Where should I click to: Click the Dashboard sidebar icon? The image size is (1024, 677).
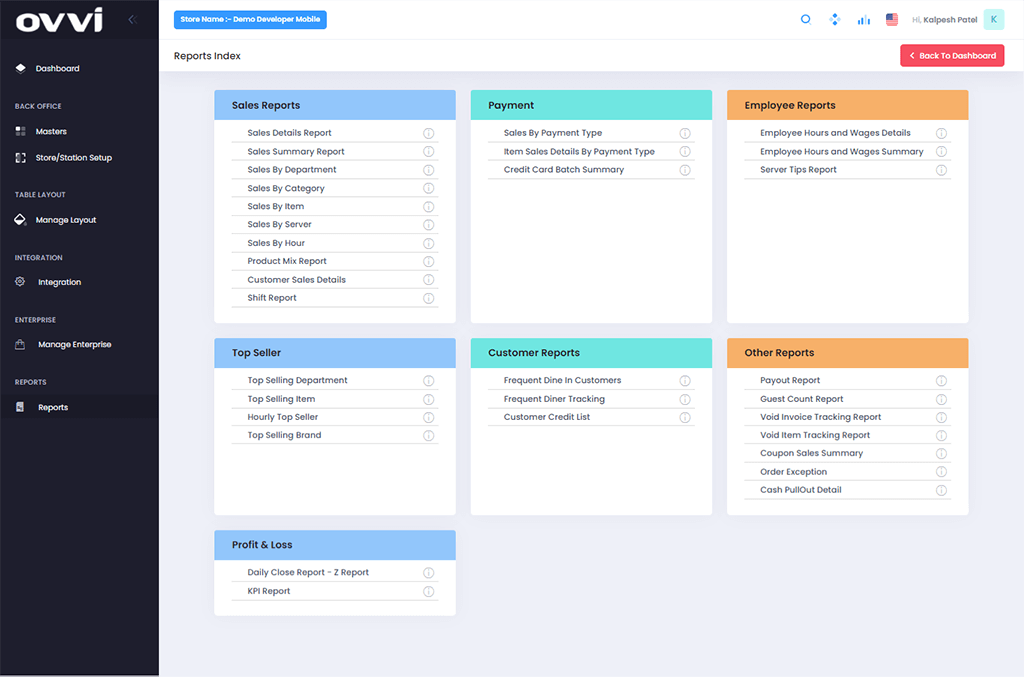tap(20, 68)
